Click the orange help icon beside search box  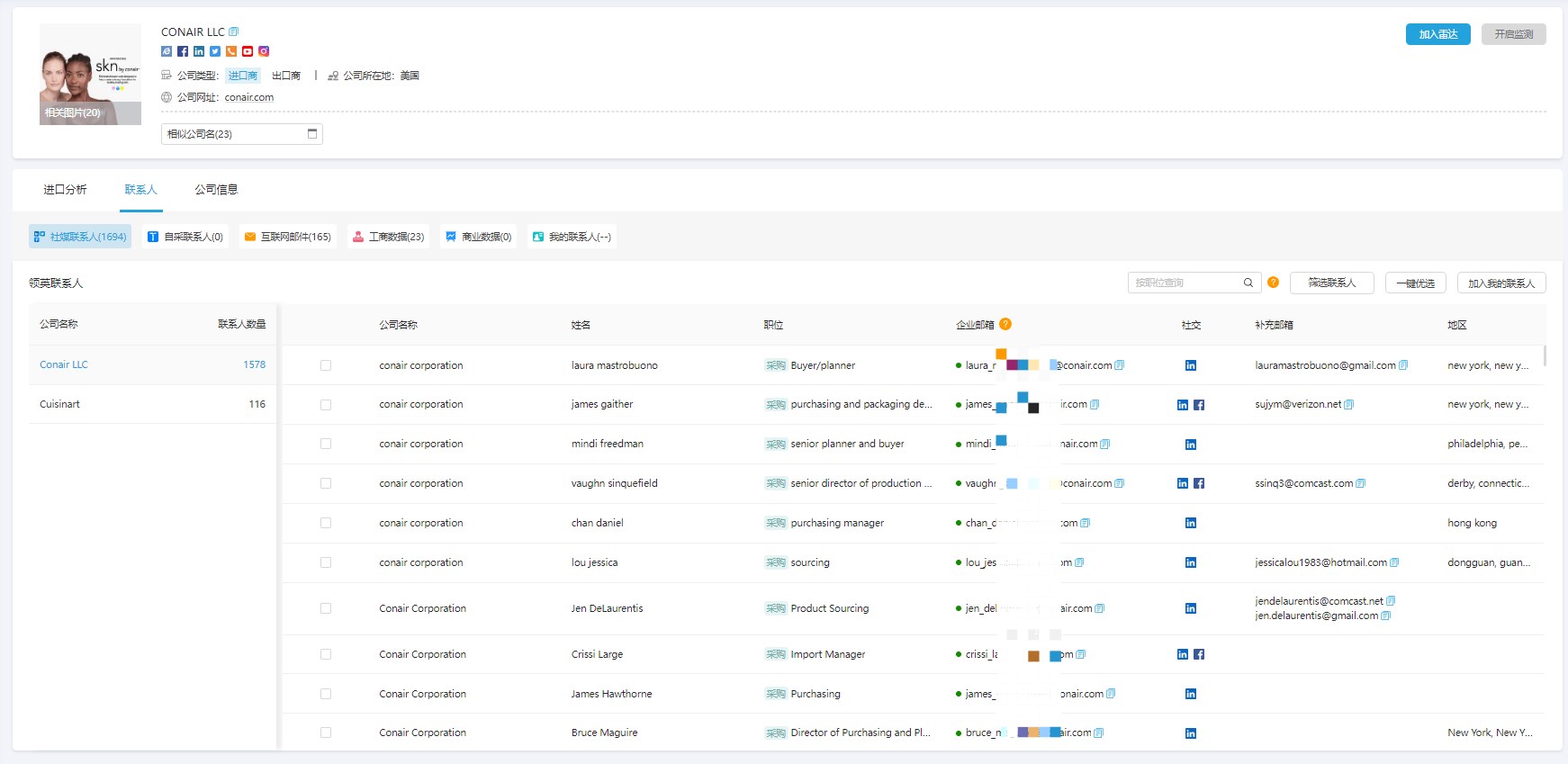click(1273, 283)
